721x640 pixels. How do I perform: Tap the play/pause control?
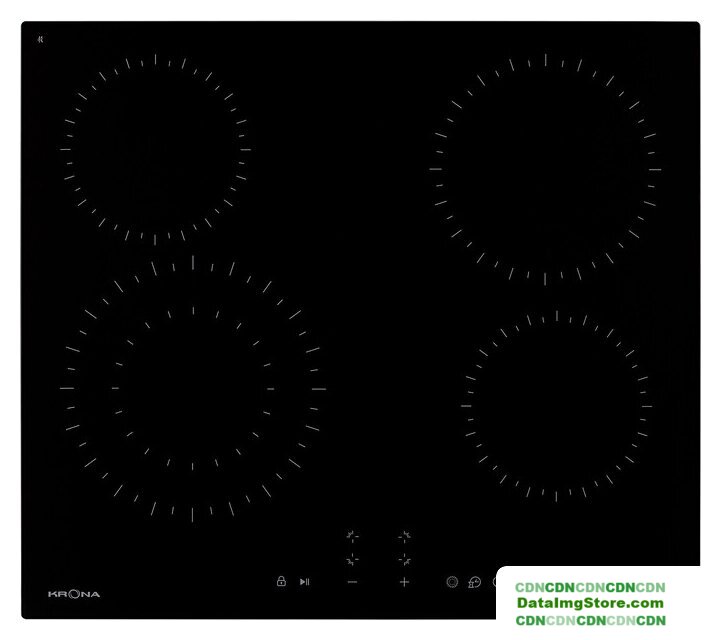305,581
